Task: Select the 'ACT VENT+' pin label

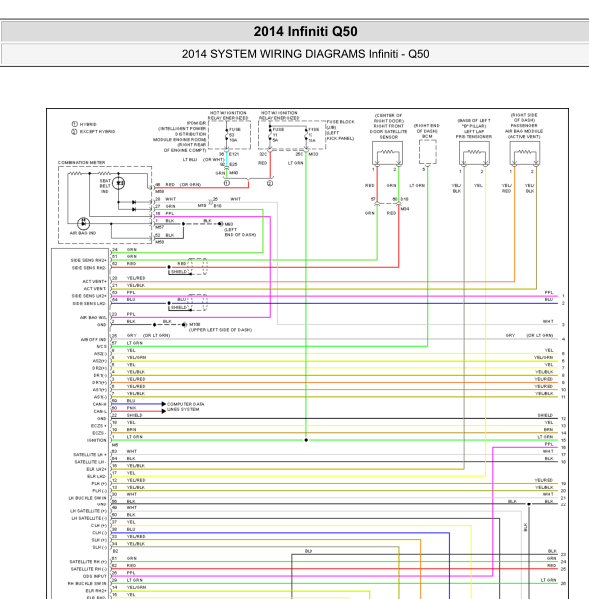Action: 94,282
